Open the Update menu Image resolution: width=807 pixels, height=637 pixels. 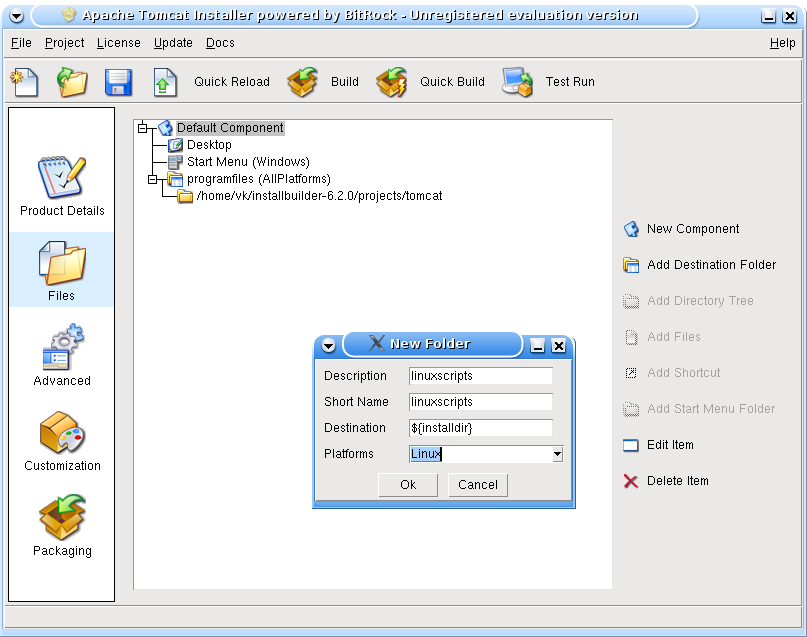click(x=173, y=43)
